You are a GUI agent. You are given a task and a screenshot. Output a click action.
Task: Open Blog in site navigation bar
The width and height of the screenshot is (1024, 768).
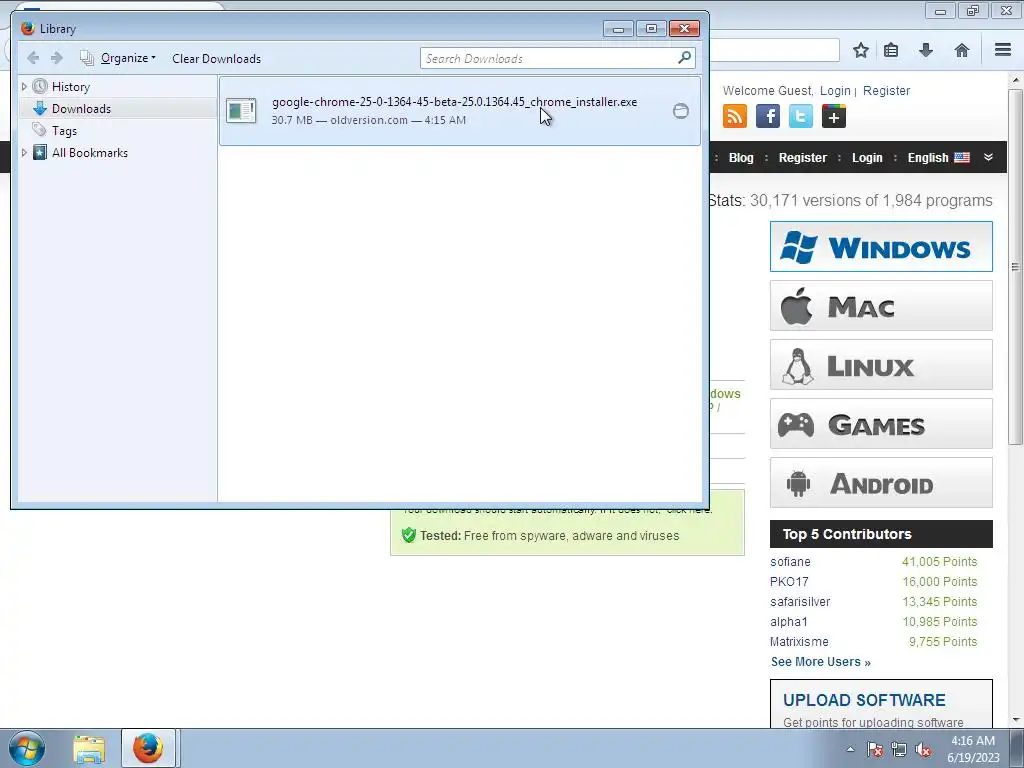tap(741, 157)
